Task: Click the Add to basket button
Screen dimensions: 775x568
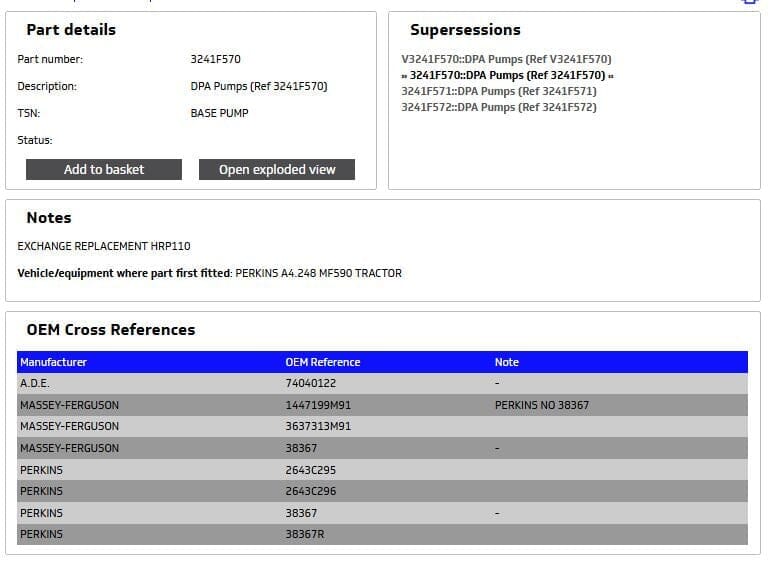Action: pos(104,170)
